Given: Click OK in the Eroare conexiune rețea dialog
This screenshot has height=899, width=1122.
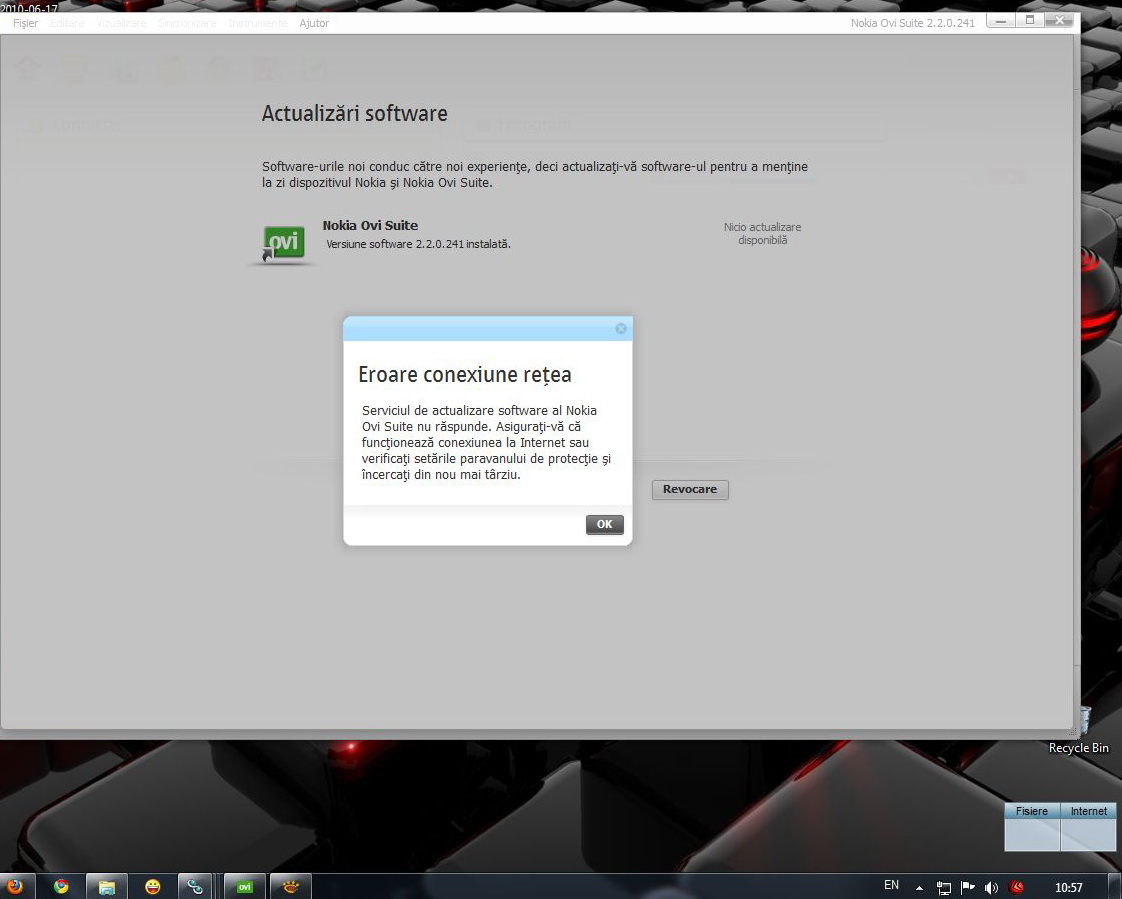Looking at the screenshot, I should pyautogui.click(x=605, y=524).
